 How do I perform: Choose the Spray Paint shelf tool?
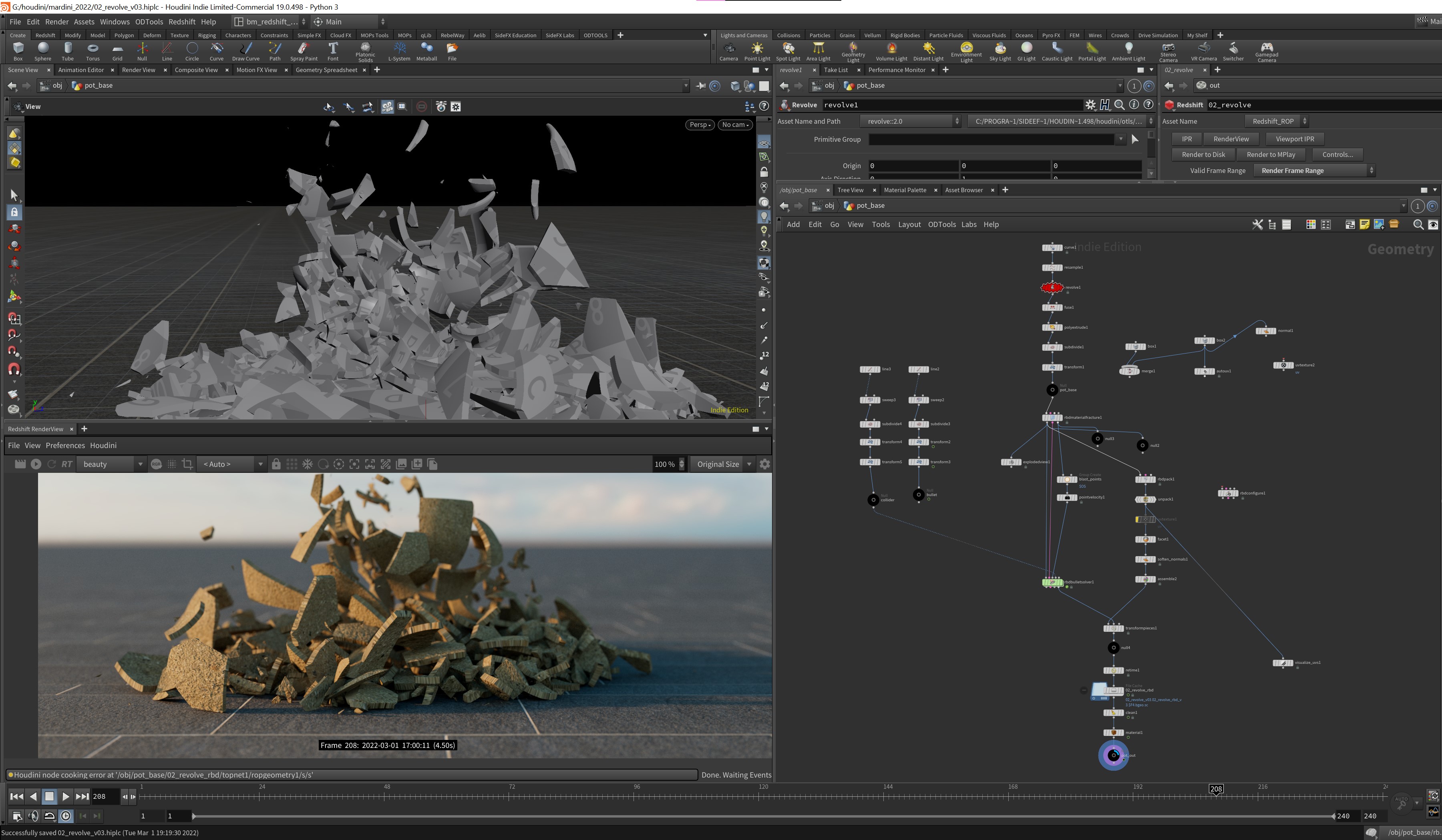pyautogui.click(x=304, y=51)
